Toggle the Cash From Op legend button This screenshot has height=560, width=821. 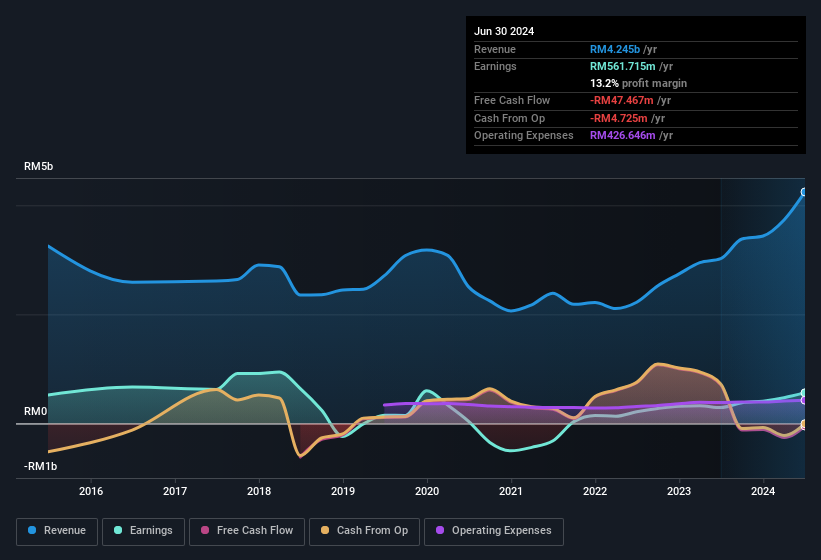[364, 531]
